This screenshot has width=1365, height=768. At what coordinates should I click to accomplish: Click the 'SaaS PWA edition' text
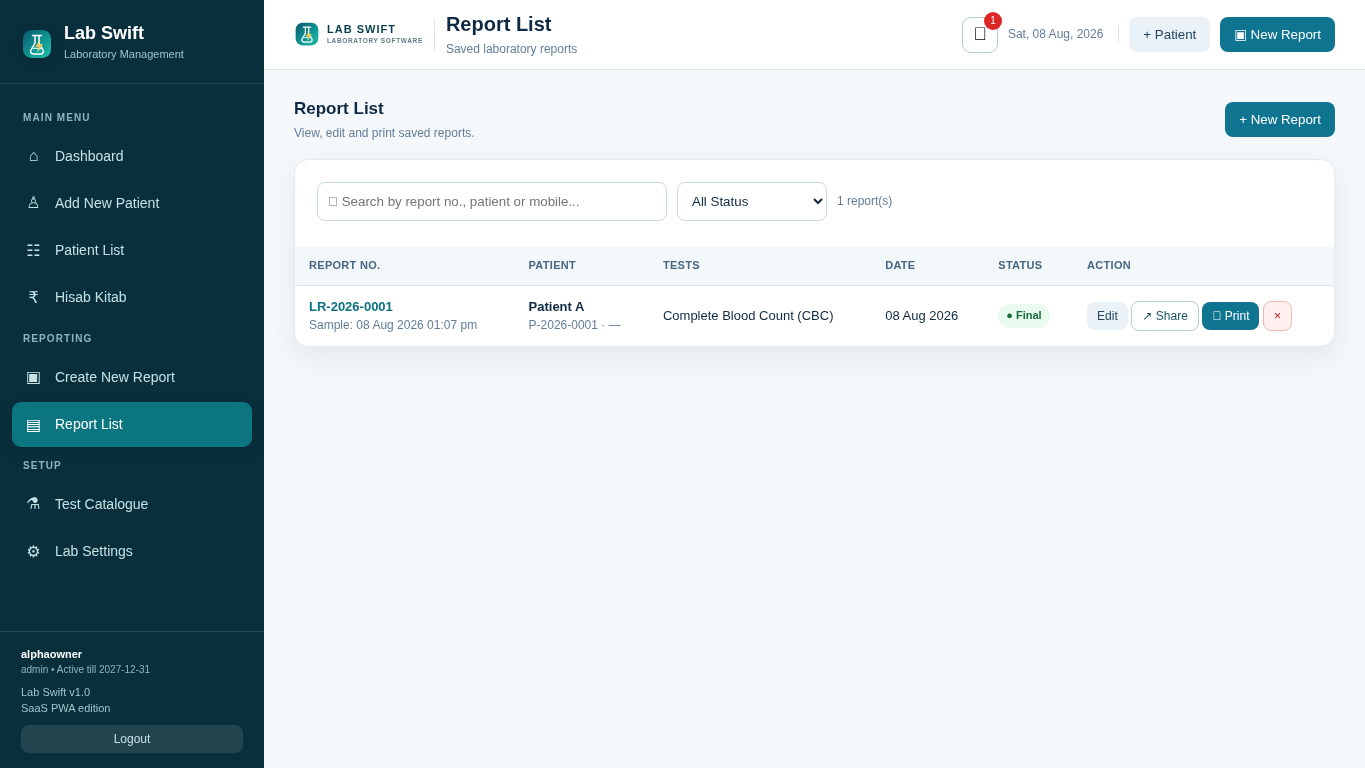[66, 708]
